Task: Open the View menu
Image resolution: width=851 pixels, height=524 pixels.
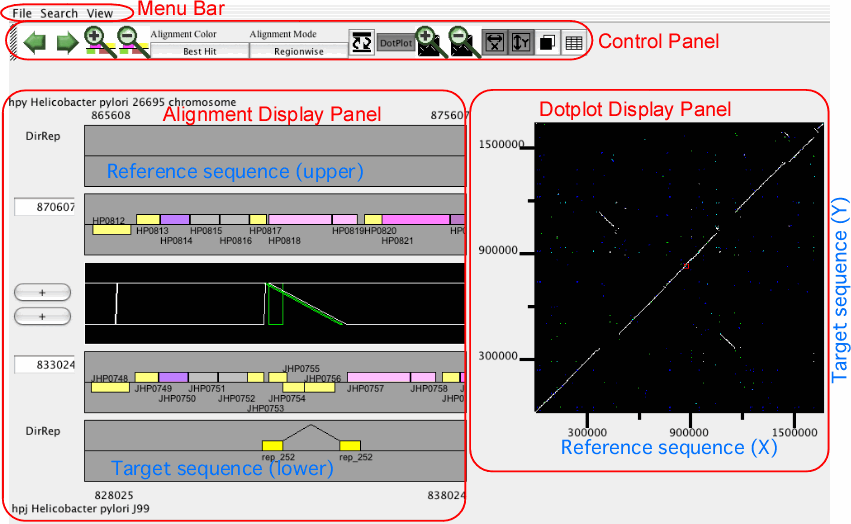Action: tap(100, 14)
